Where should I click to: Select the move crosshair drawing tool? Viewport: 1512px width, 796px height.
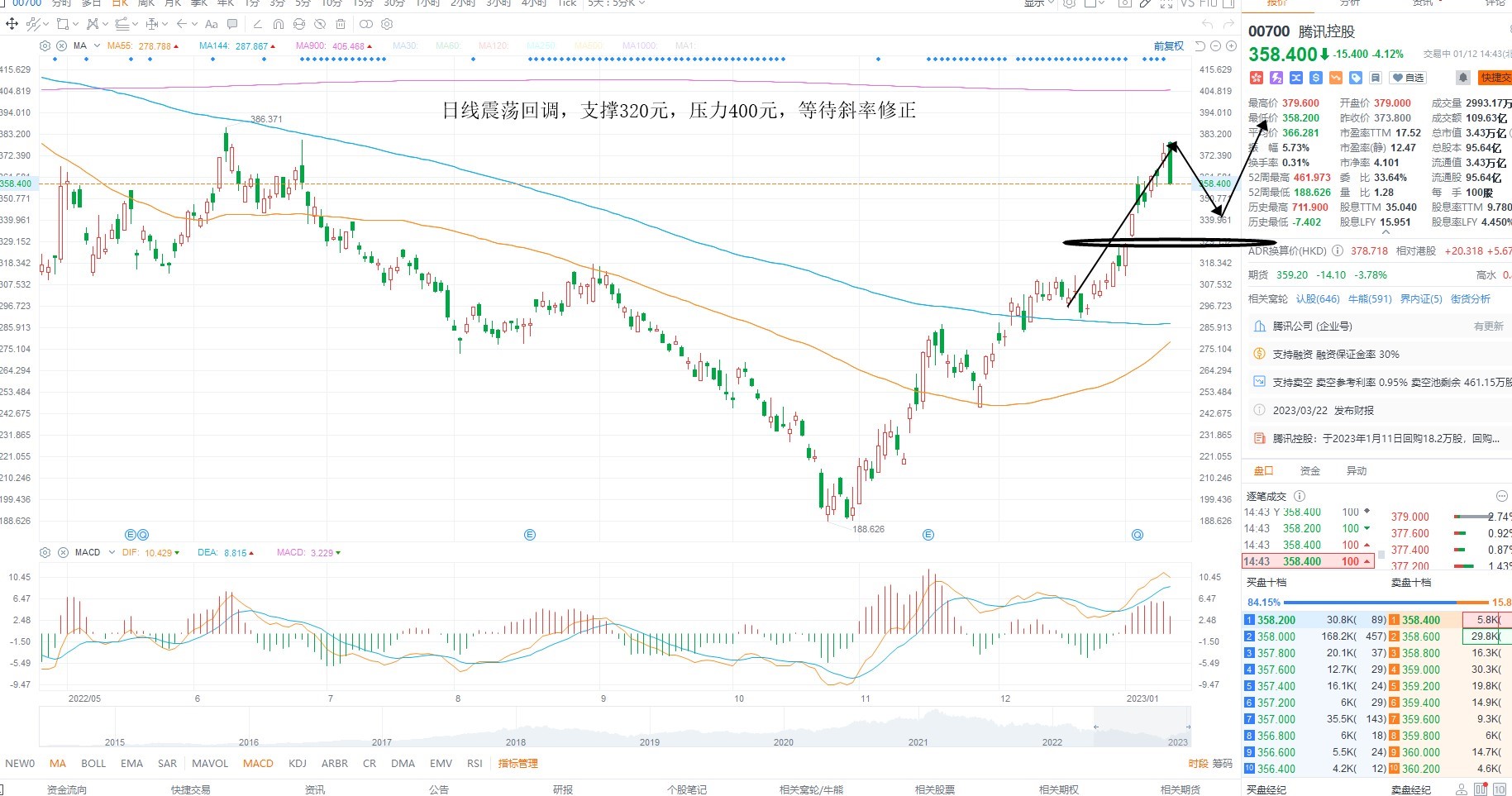pos(12,24)
